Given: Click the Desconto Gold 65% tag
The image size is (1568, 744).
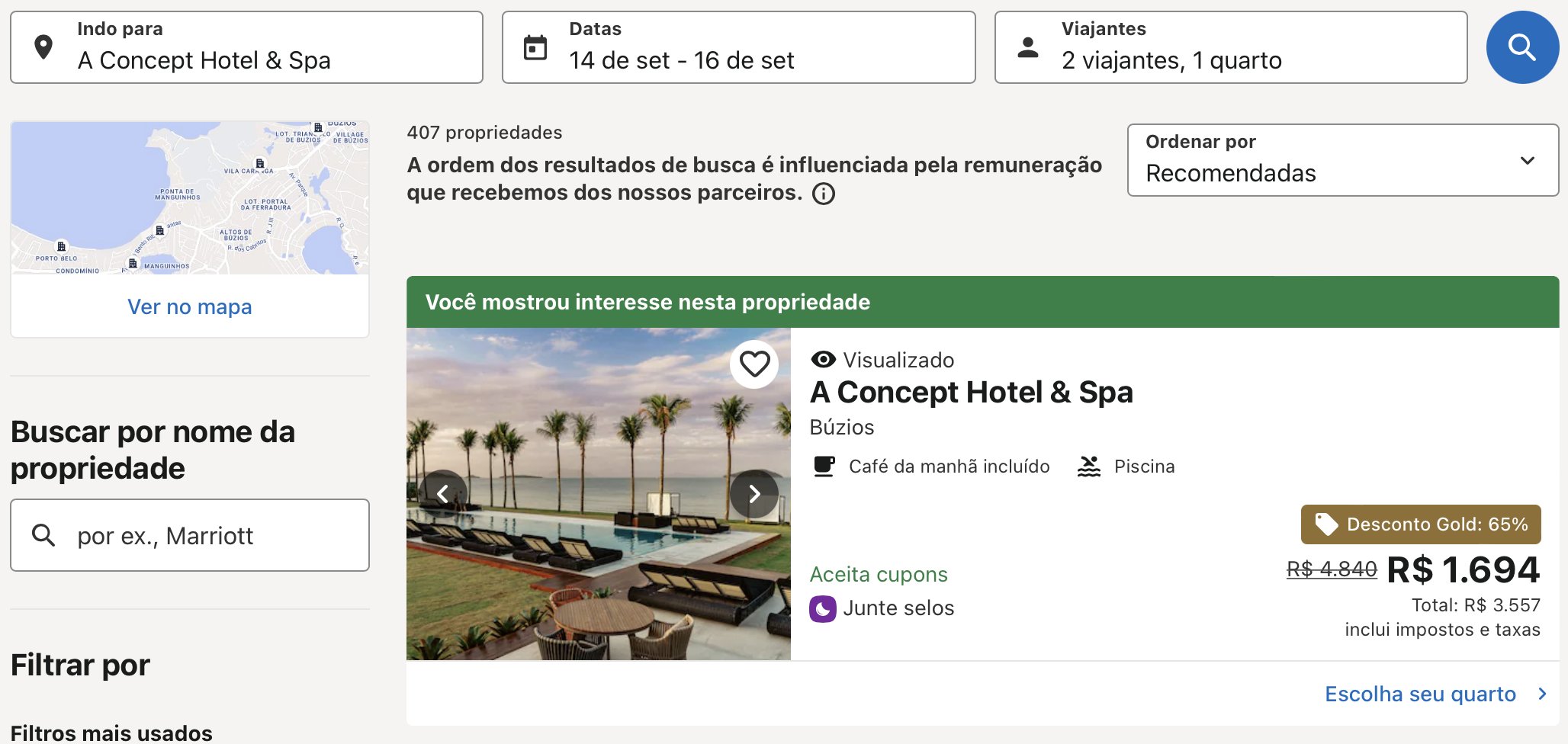Looking at the screenshot, I should (1421, 524).
